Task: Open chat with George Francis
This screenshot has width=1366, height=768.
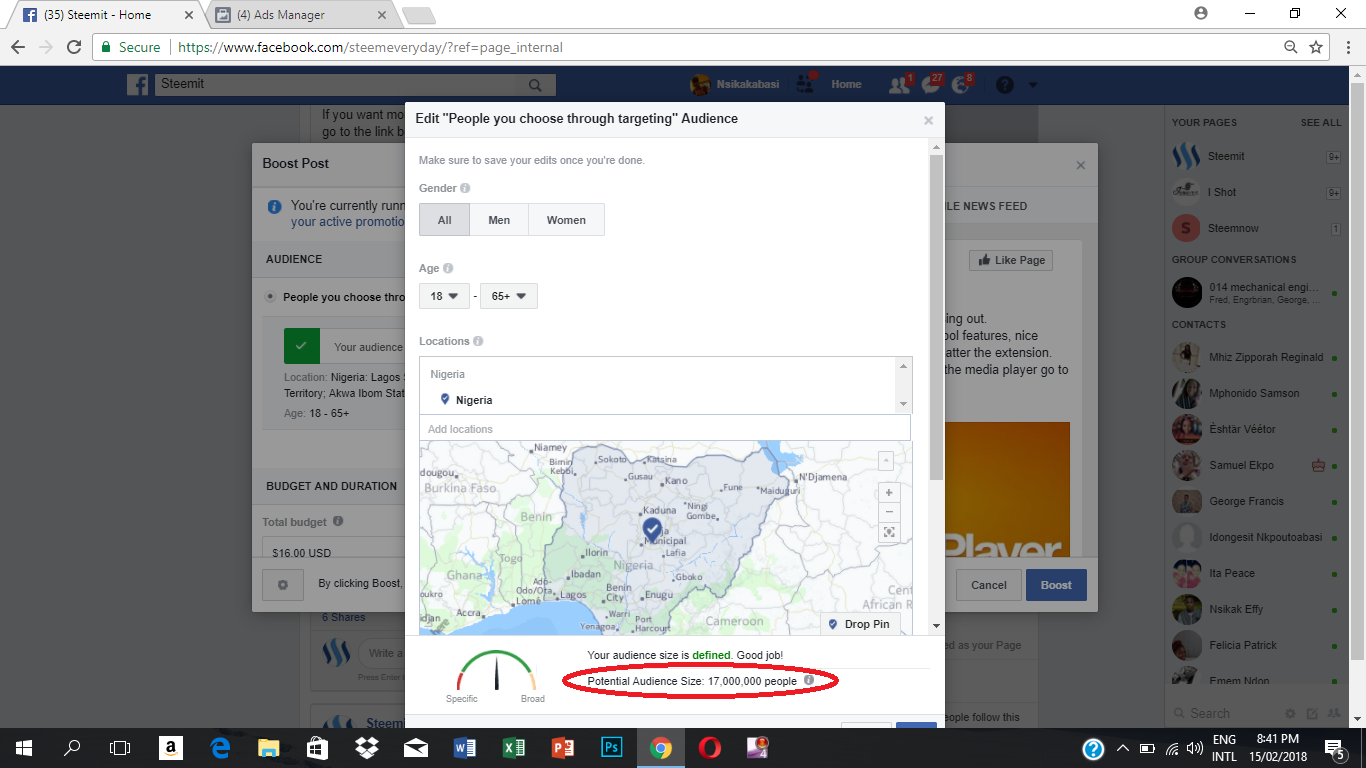Action: coord(1257,501)
